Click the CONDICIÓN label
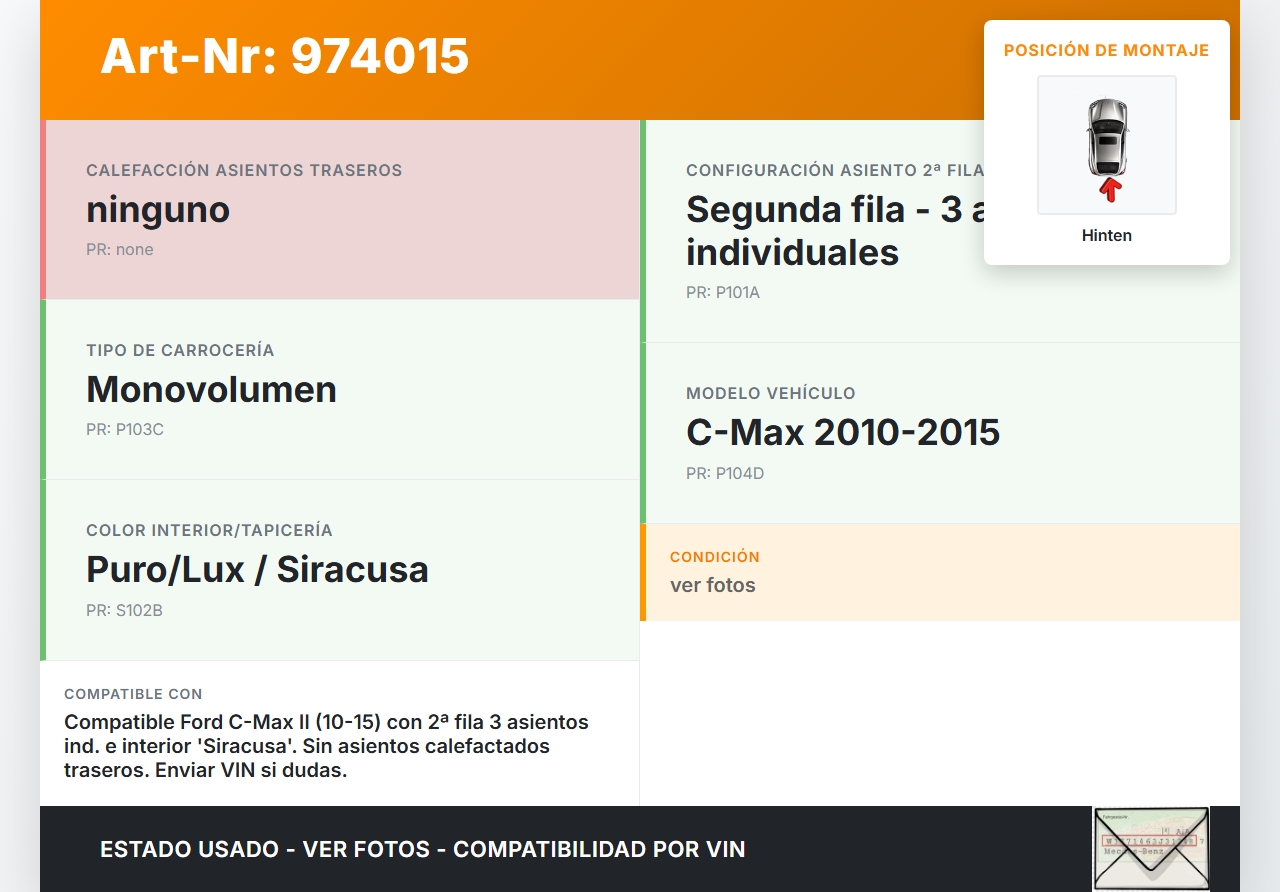 click(x=715, y=557)
